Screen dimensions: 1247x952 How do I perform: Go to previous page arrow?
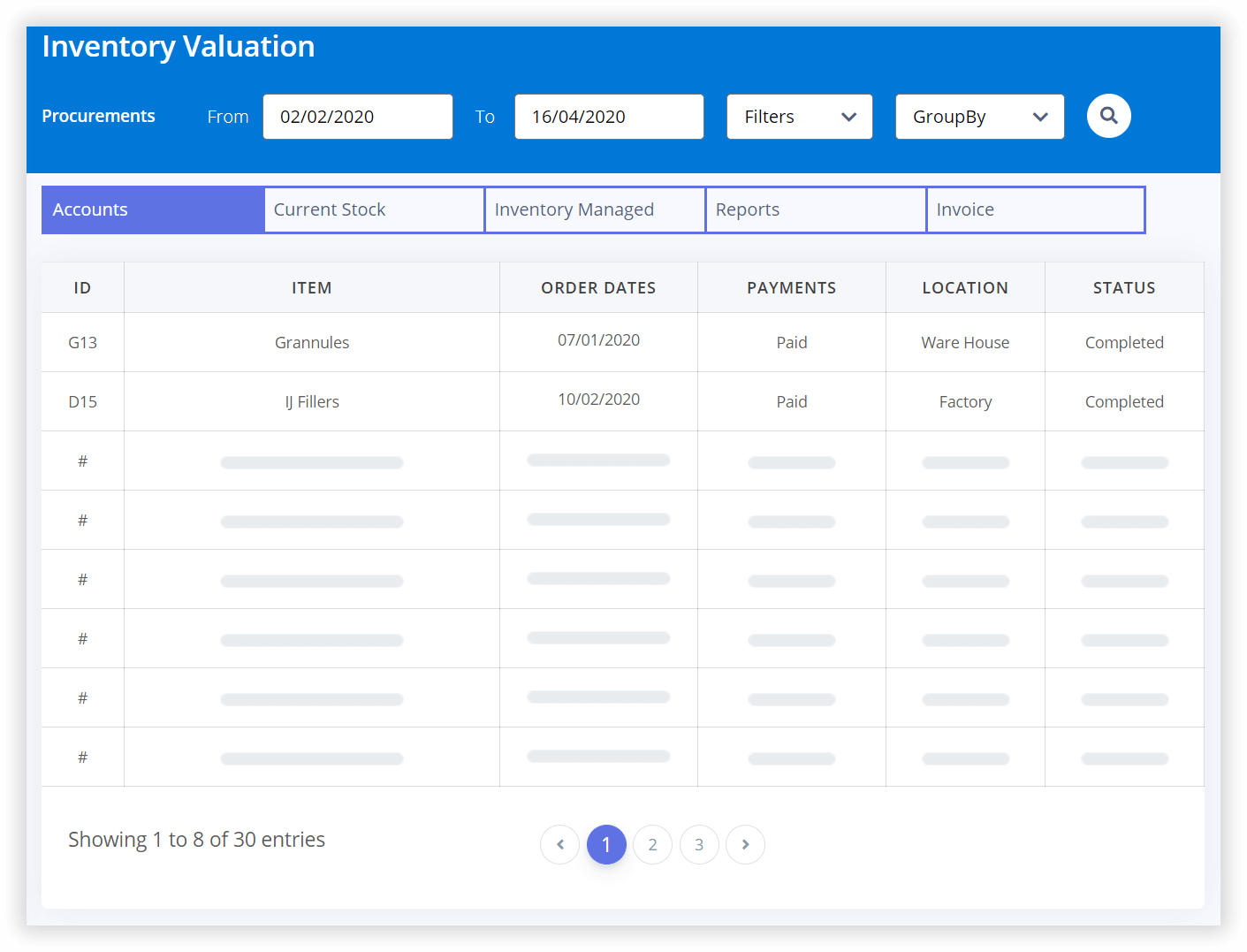point(560,844)
